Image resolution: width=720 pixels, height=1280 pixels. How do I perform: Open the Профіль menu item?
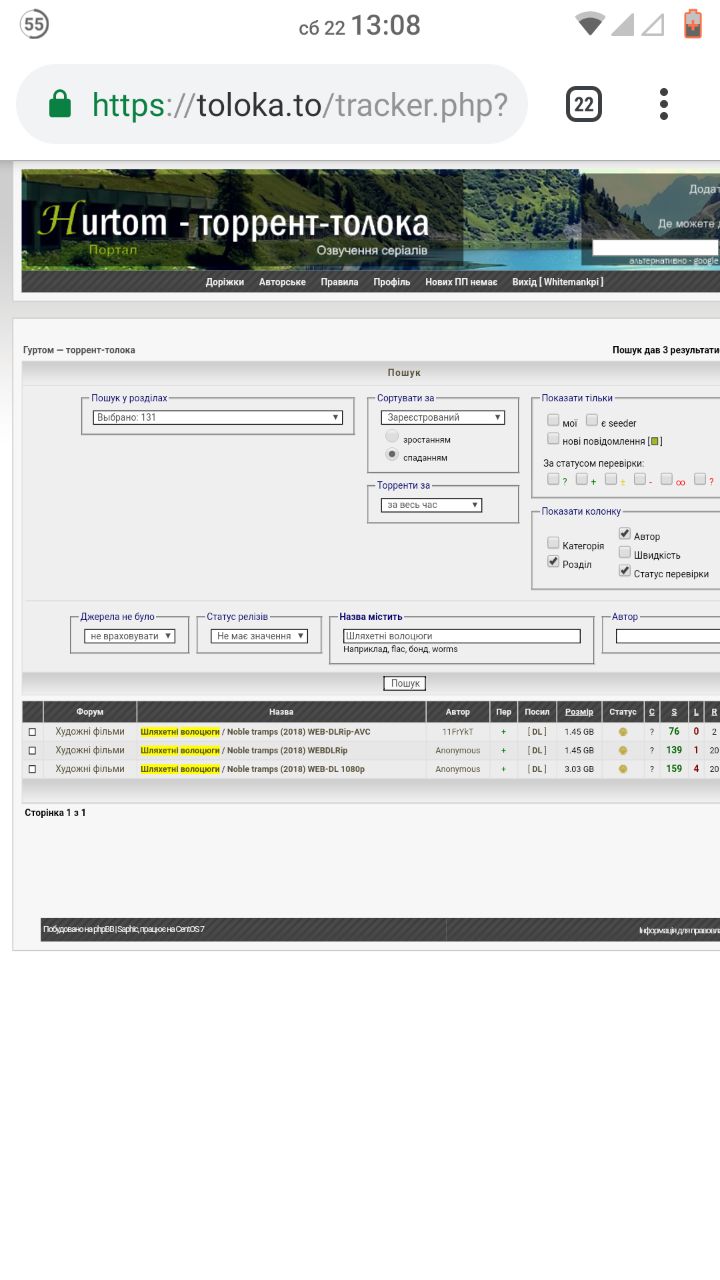pos(392,282)
